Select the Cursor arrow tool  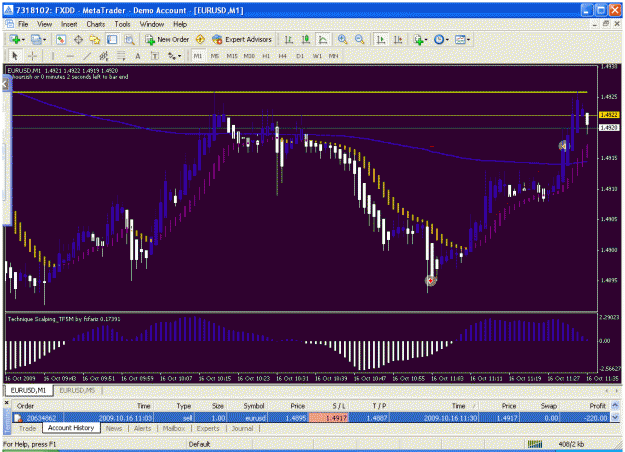click(15, 56)
